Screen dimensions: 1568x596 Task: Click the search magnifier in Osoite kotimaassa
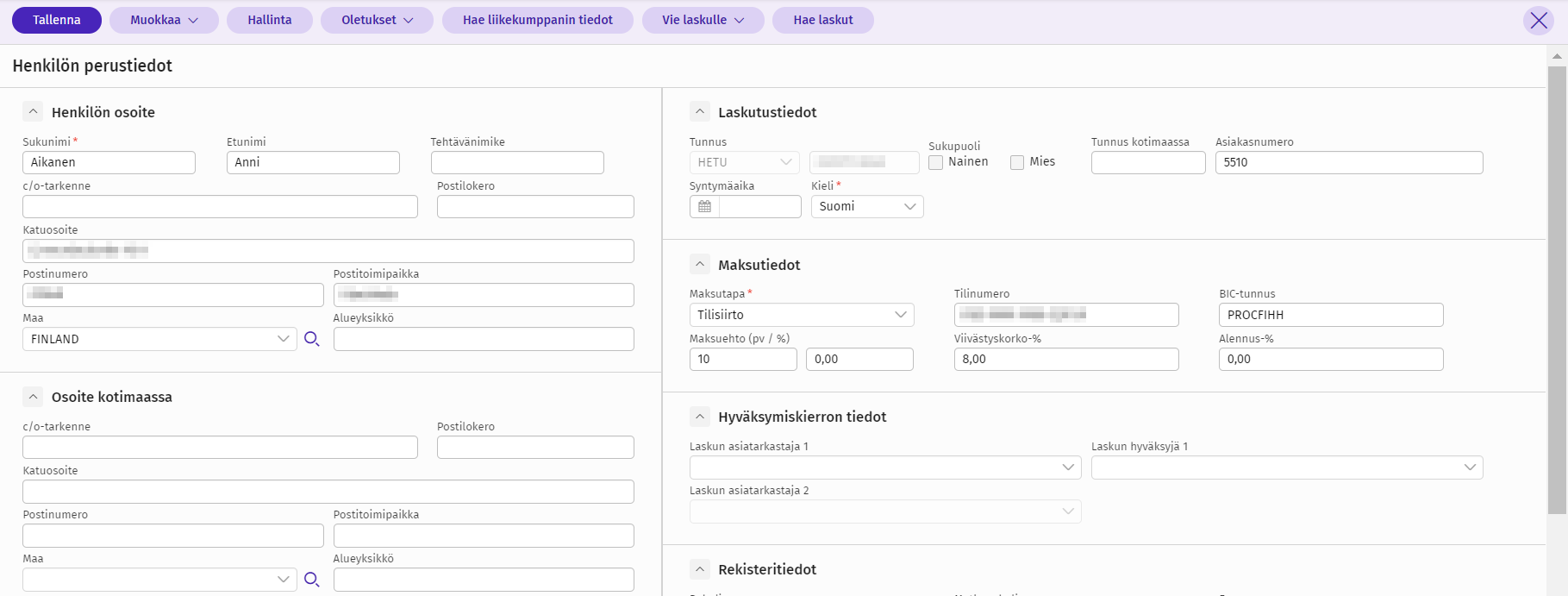(312, 580)
